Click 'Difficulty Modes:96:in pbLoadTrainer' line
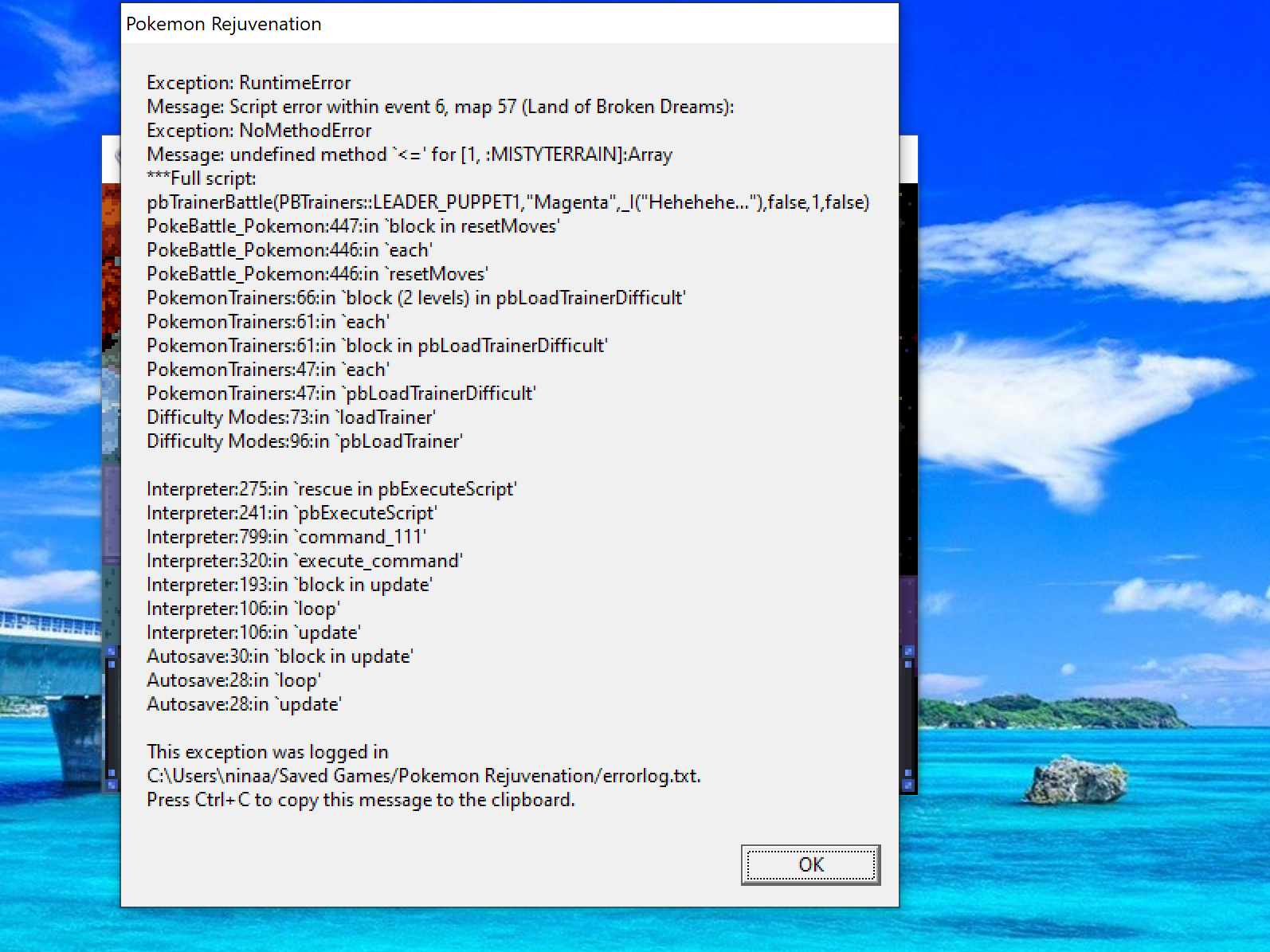 [x=305, y=441]
